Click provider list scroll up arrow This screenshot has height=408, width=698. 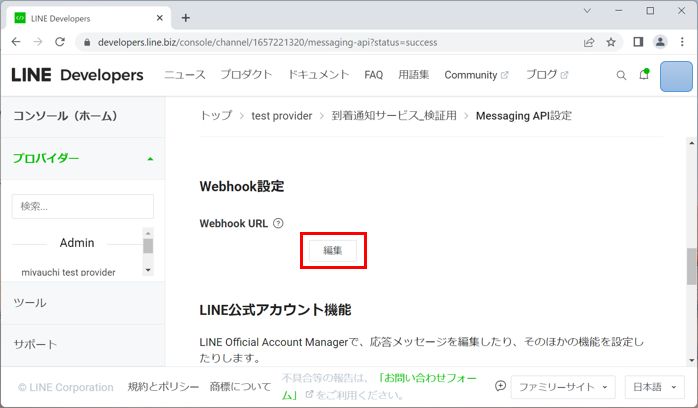(x=148, y=233)
